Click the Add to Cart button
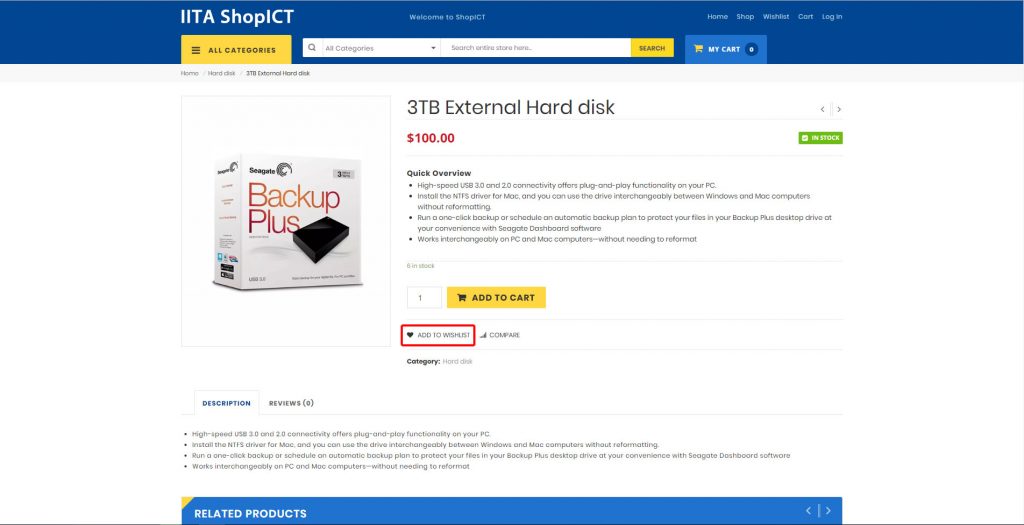 496,298
